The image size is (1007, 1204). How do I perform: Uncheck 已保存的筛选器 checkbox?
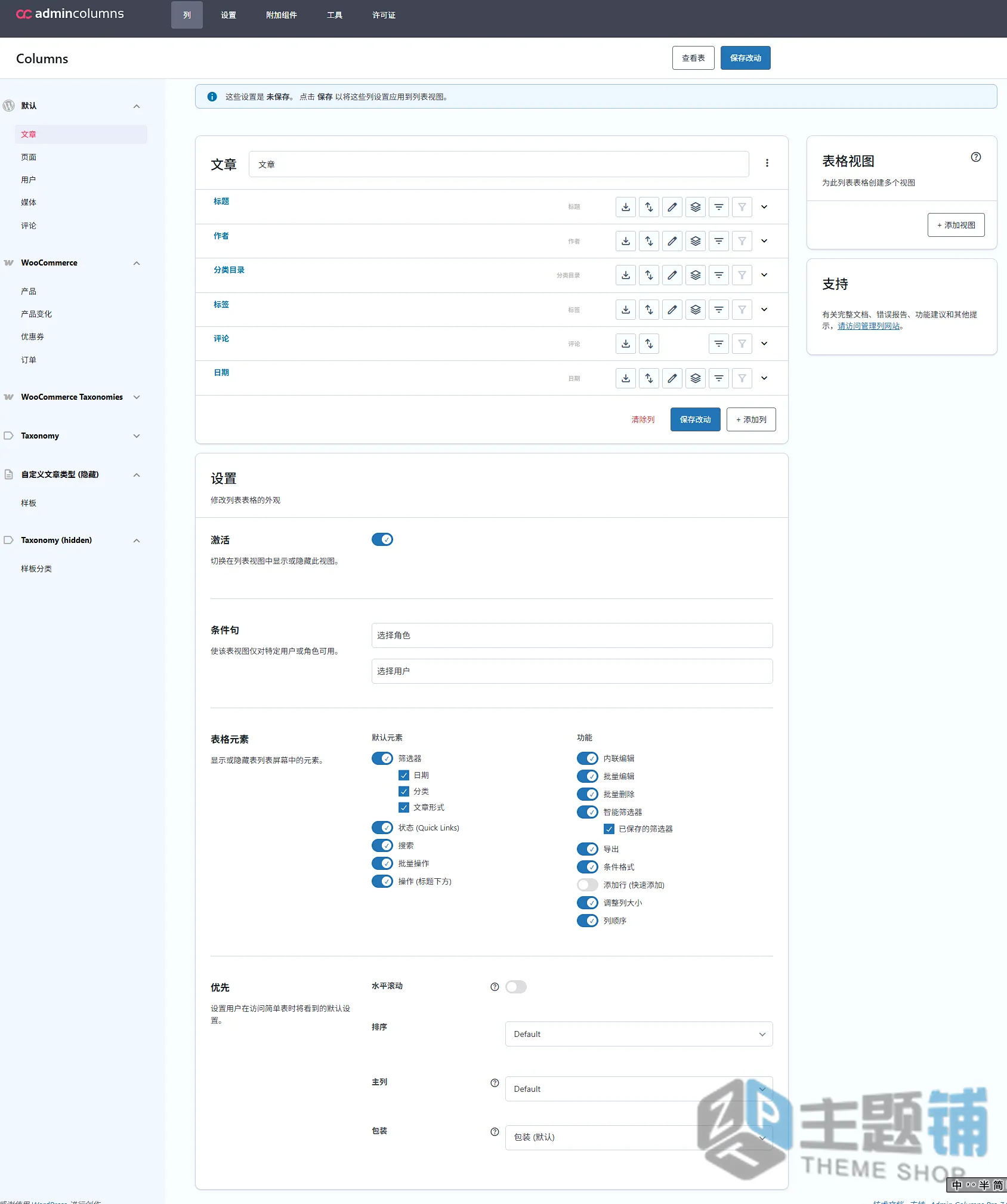(609, 829)
